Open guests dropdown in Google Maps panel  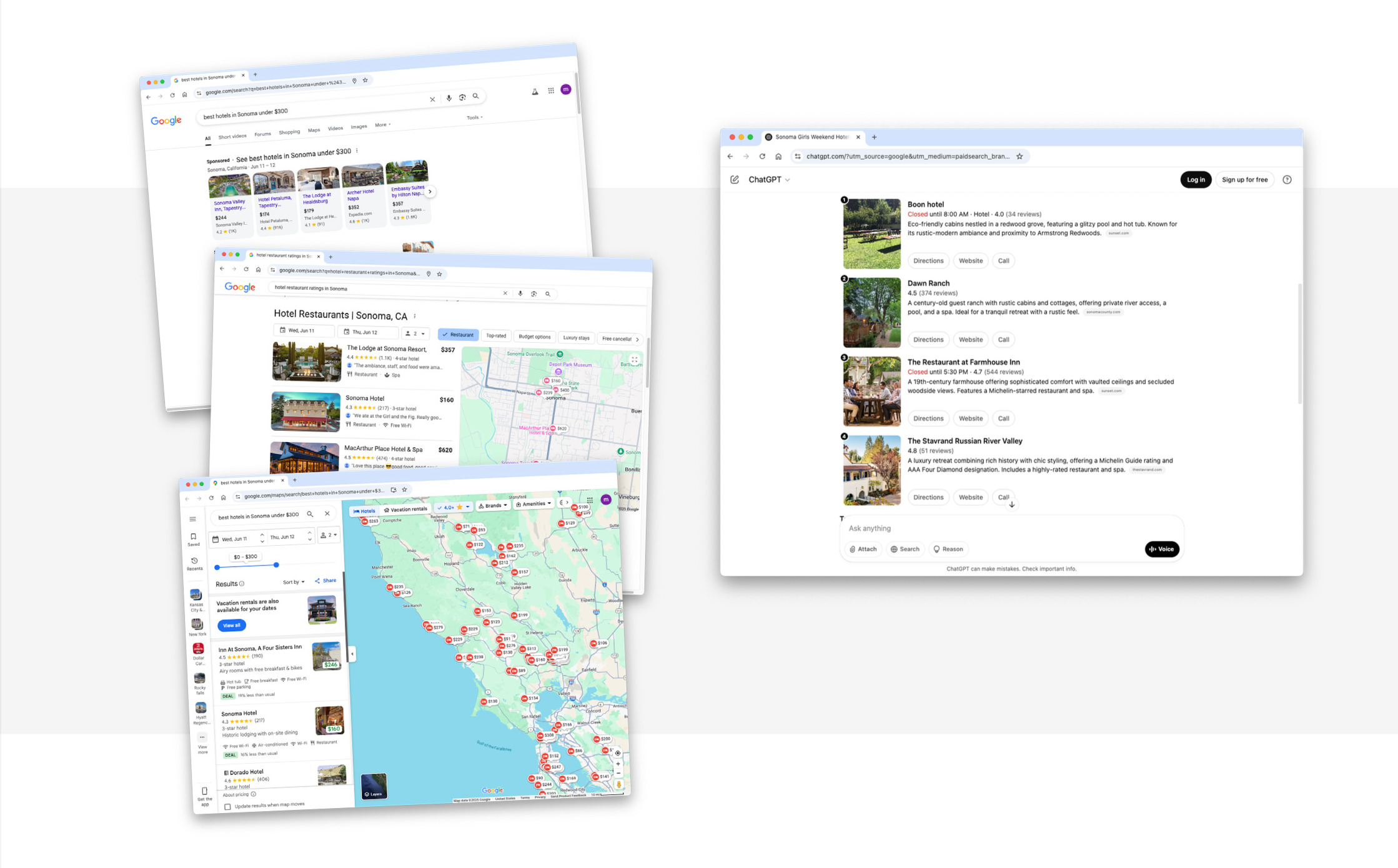pos(329,535)
